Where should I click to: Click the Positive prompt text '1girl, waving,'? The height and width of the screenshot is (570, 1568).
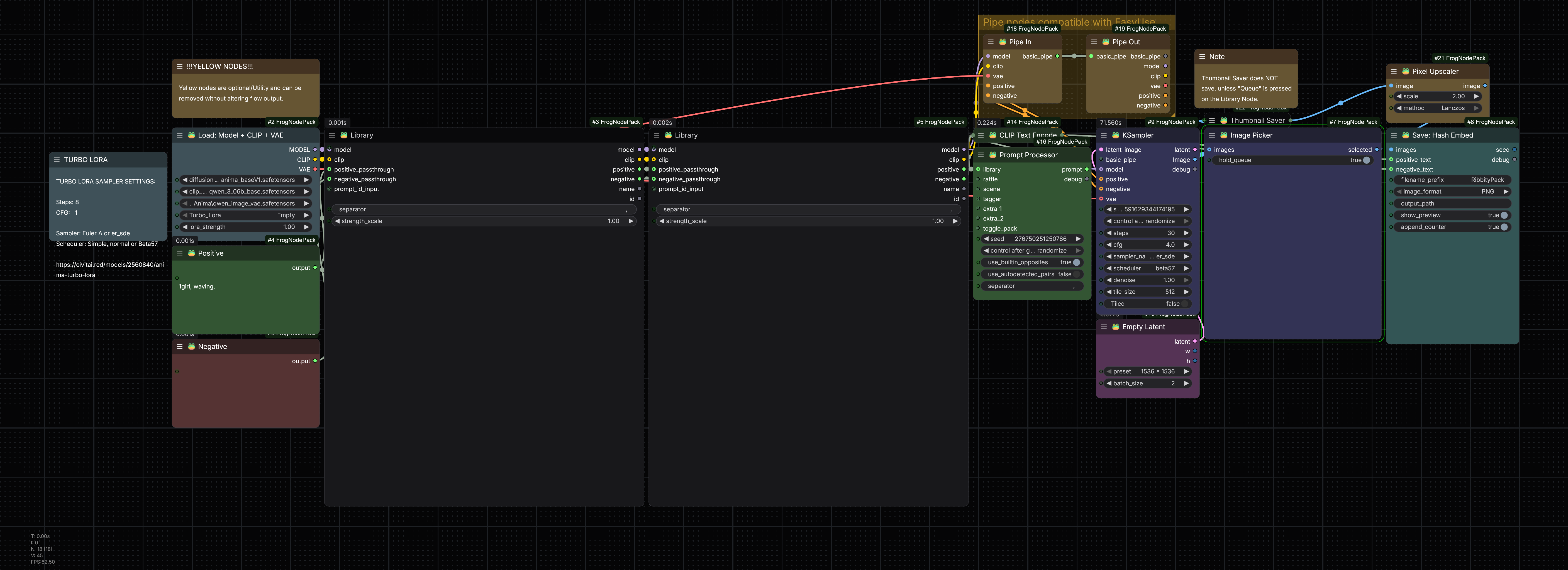tap(197, 287)
